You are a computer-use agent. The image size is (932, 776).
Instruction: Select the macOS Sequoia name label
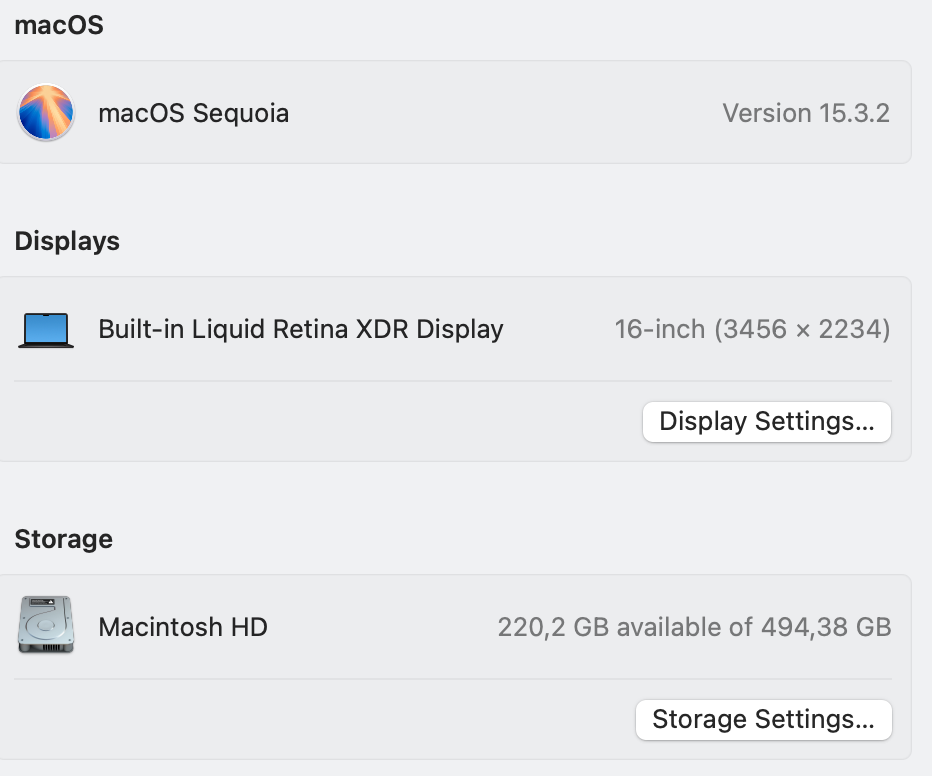tap(194, 113)
